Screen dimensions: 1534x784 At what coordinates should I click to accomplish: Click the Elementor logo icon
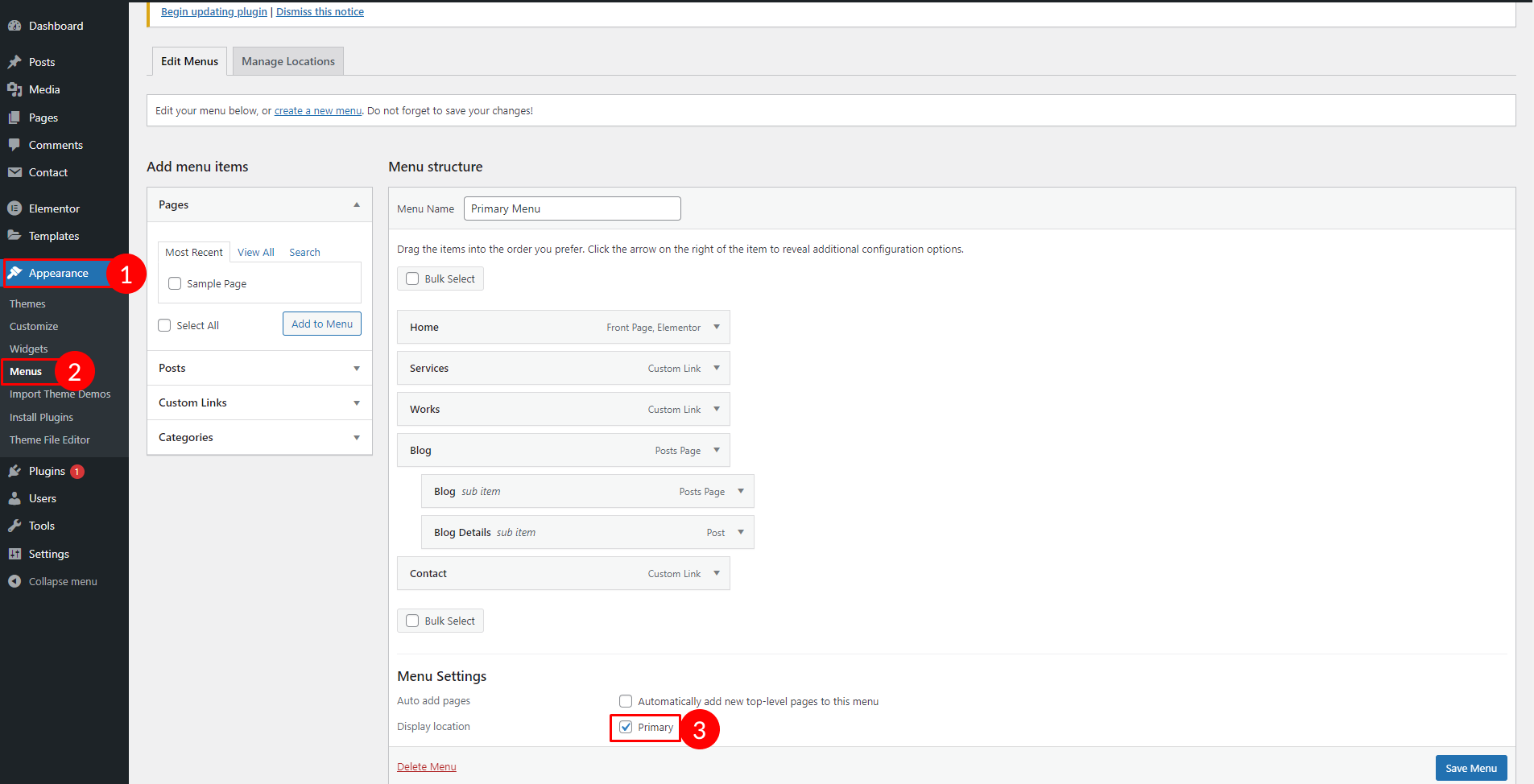[x=14, y=208]
